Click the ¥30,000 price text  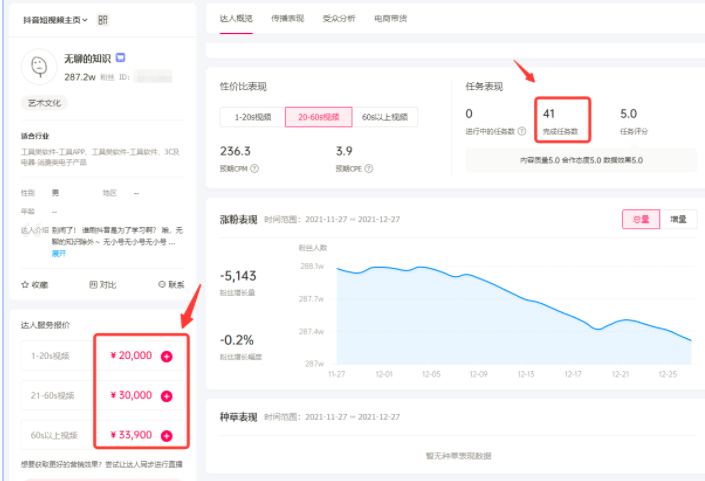point(131,395)
